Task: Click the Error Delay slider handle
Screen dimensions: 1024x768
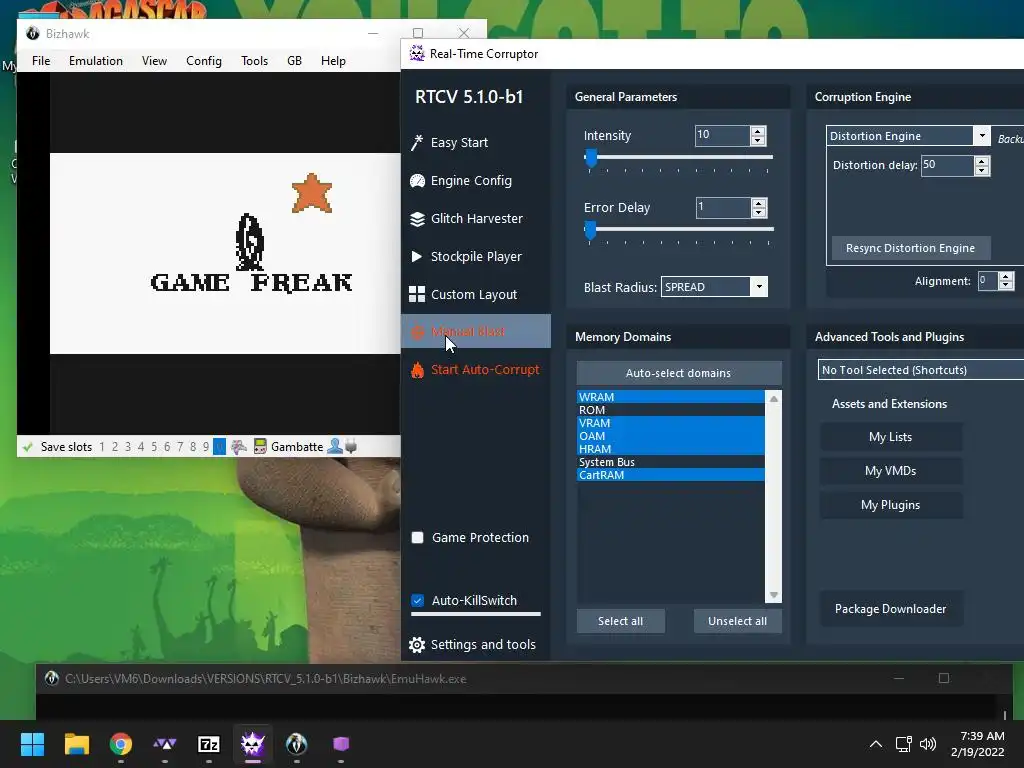Action: [x=590, y=230]
